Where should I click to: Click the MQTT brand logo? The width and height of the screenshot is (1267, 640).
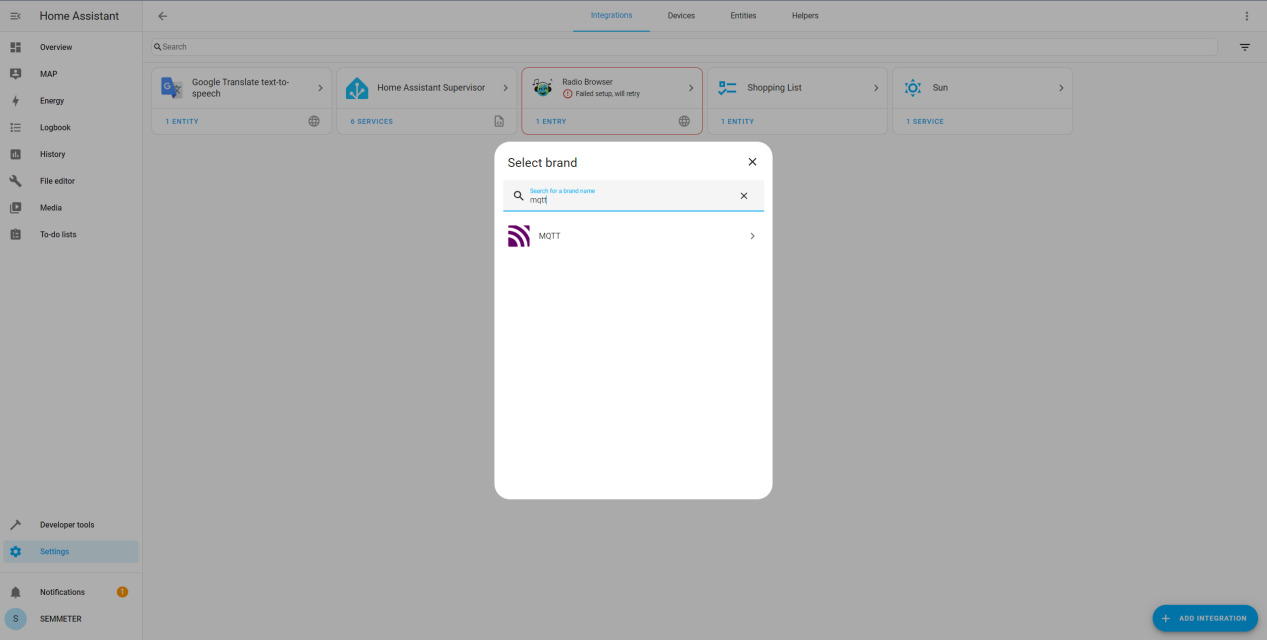pyautogui.click(x=519, y=236)
